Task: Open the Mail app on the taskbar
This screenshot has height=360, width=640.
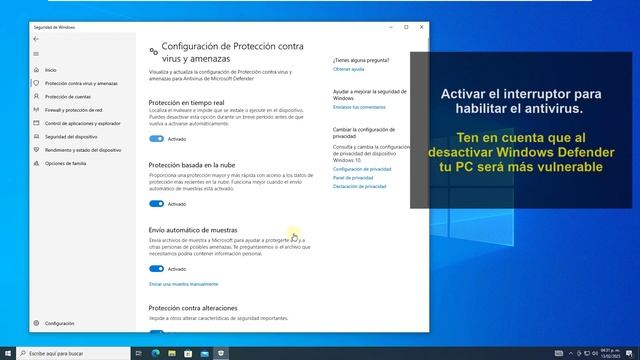Action: 204,353
